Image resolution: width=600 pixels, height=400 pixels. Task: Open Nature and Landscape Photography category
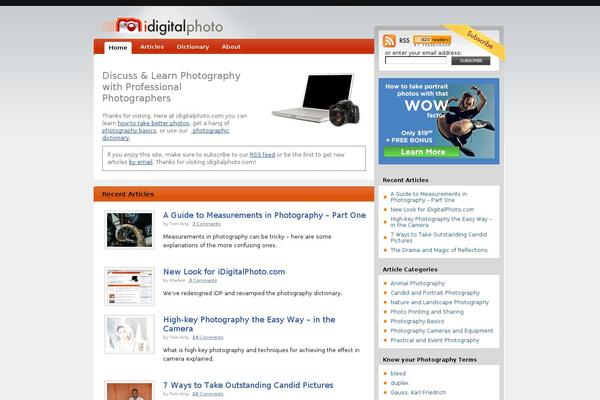pyautogui.click(x=440, y=302)
